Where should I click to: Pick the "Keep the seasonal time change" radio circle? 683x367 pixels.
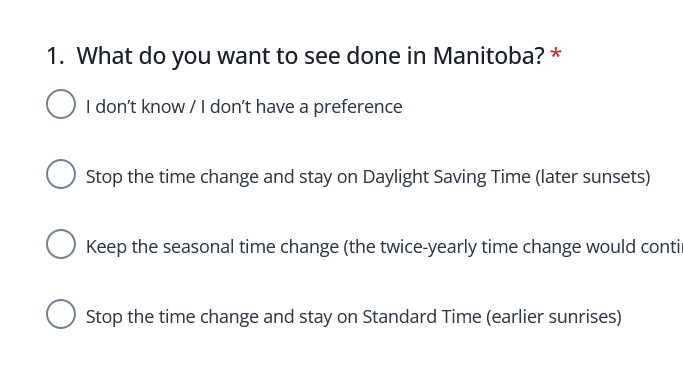[61, 244]
